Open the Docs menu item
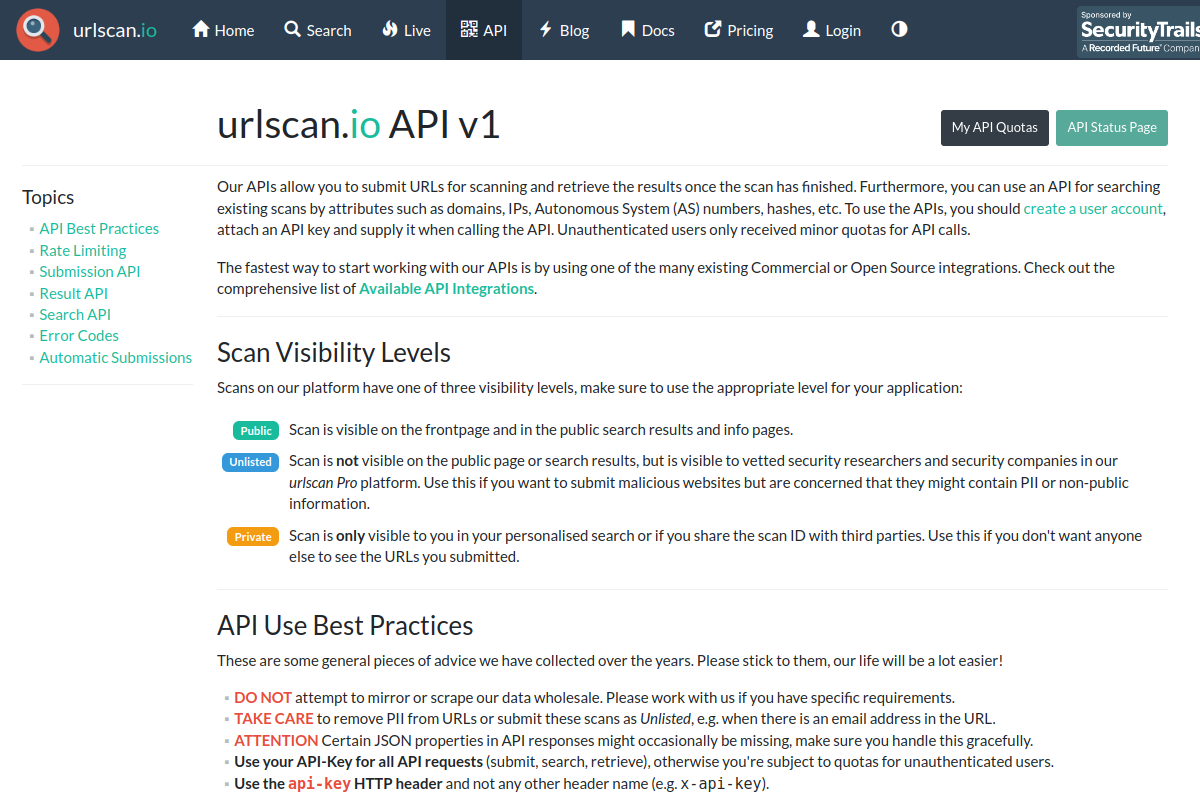Image resolution: width=1200 pixels, height=800 pixels. pos(648,30)
